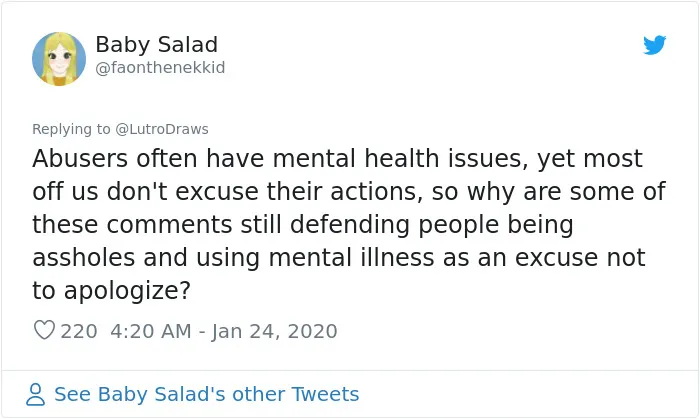The width and height of the screenshot is (700, 419).
Task: Open the Baby Salad display name
Action: point(157,45)
